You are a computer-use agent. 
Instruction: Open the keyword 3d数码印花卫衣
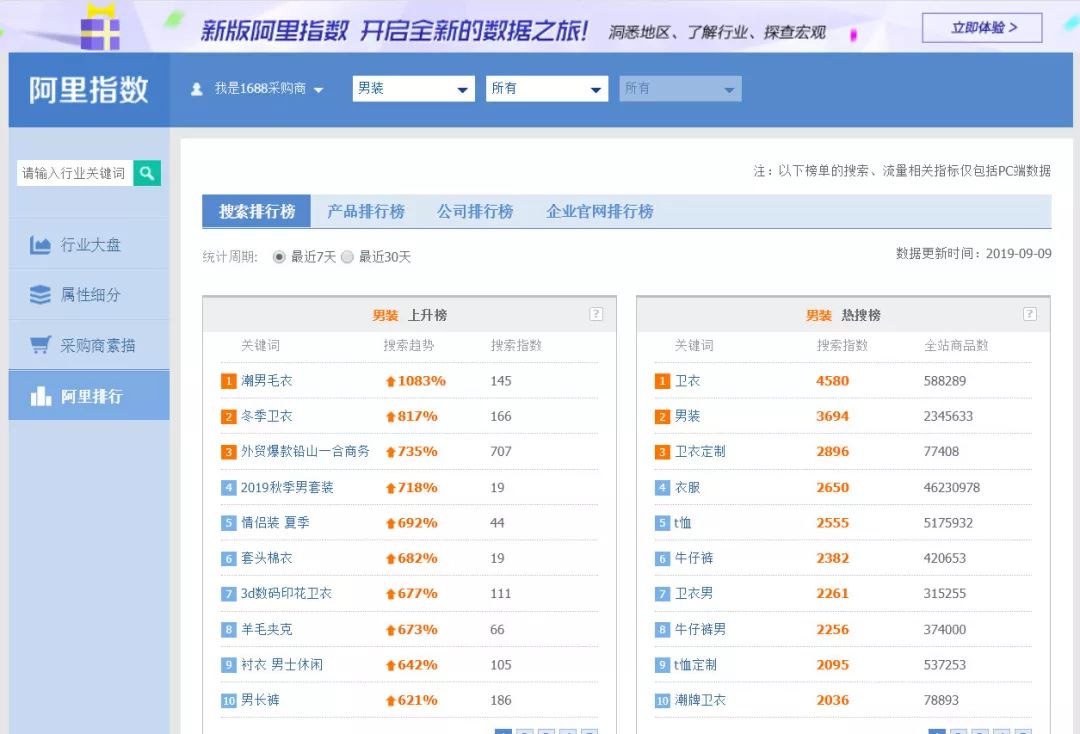coord(286,594)
